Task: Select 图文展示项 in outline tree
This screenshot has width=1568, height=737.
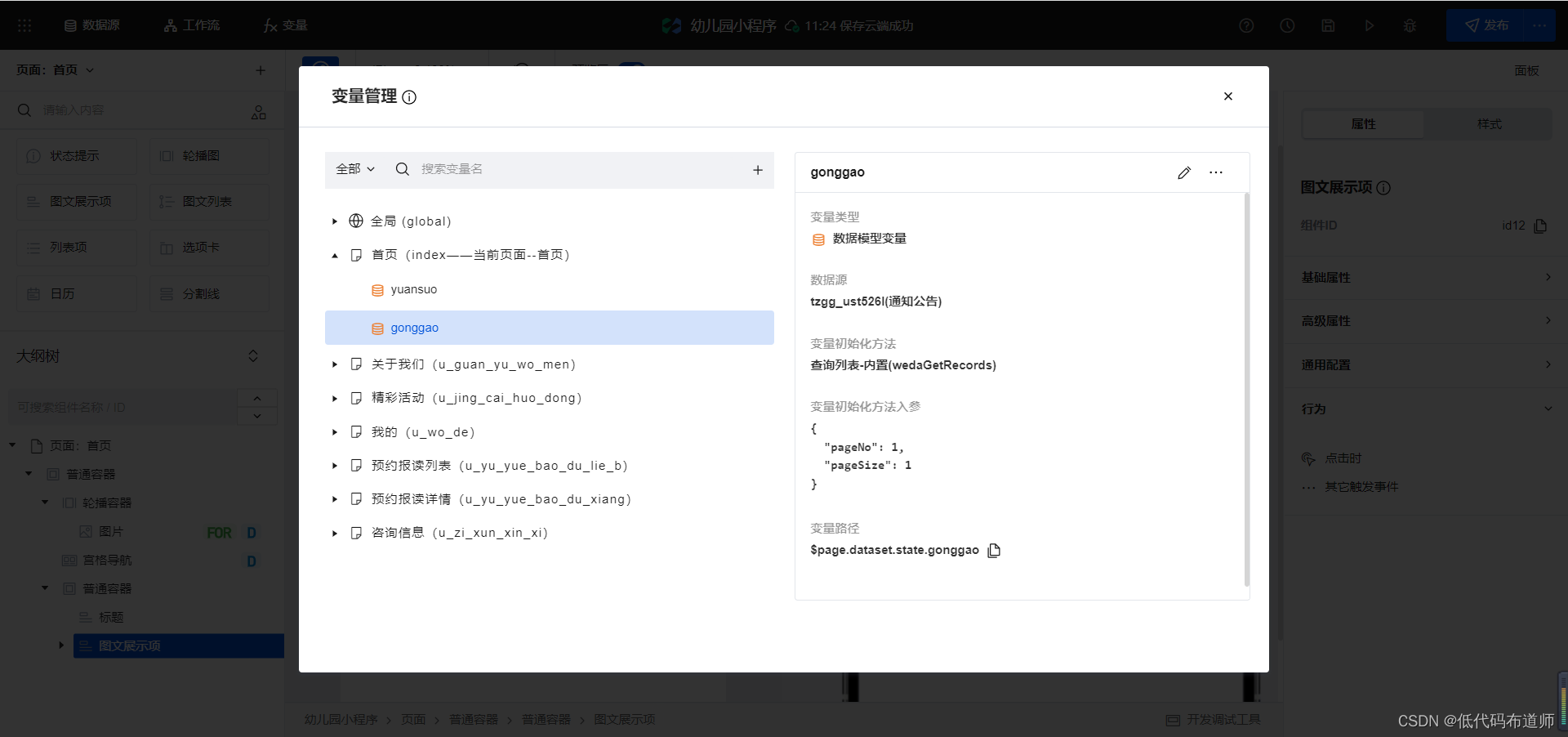Action: point(179,646)
